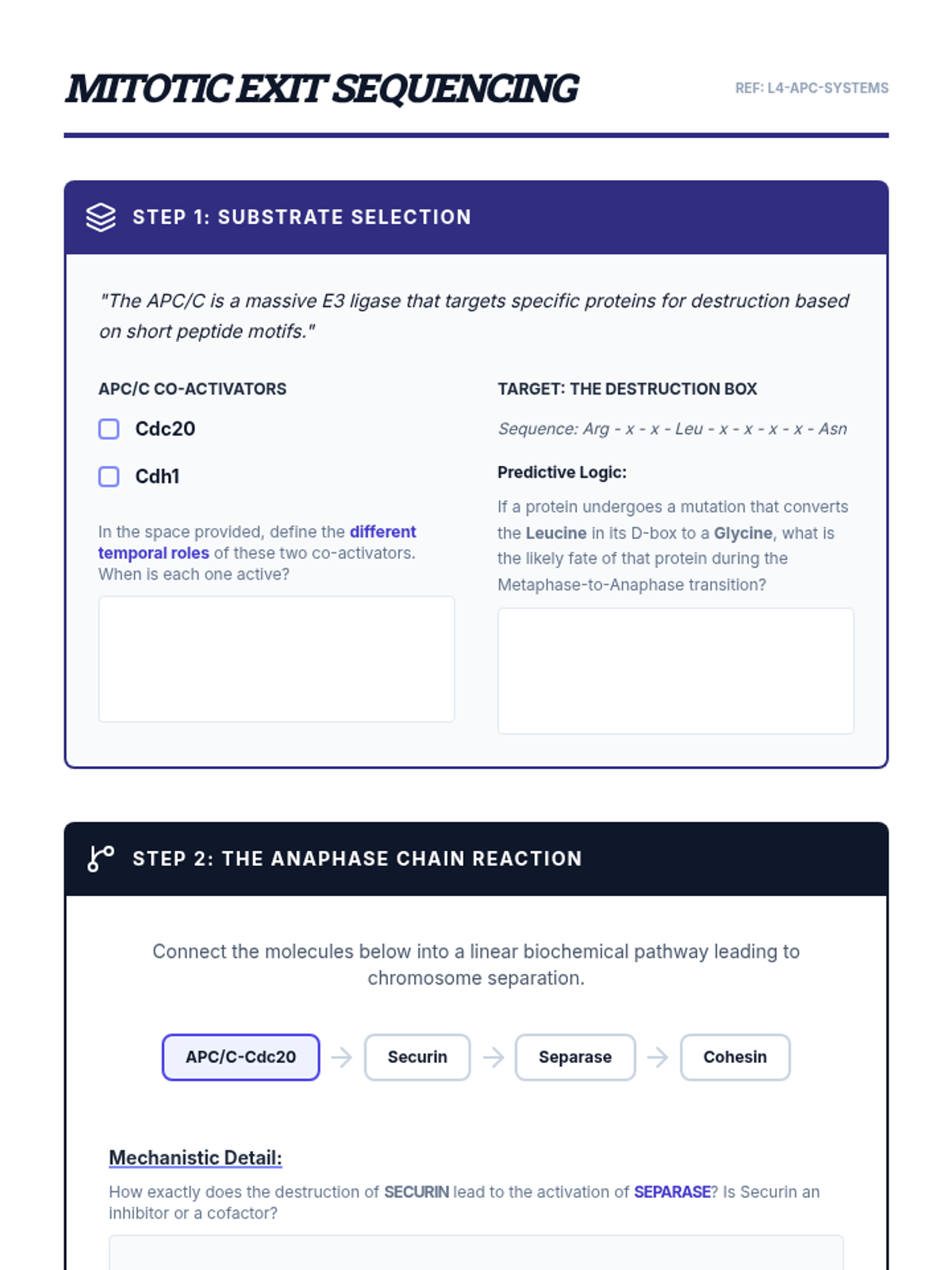Select the Separase pathway node
Viewport: 952px width, 1270px height.
coord(575,1057)
